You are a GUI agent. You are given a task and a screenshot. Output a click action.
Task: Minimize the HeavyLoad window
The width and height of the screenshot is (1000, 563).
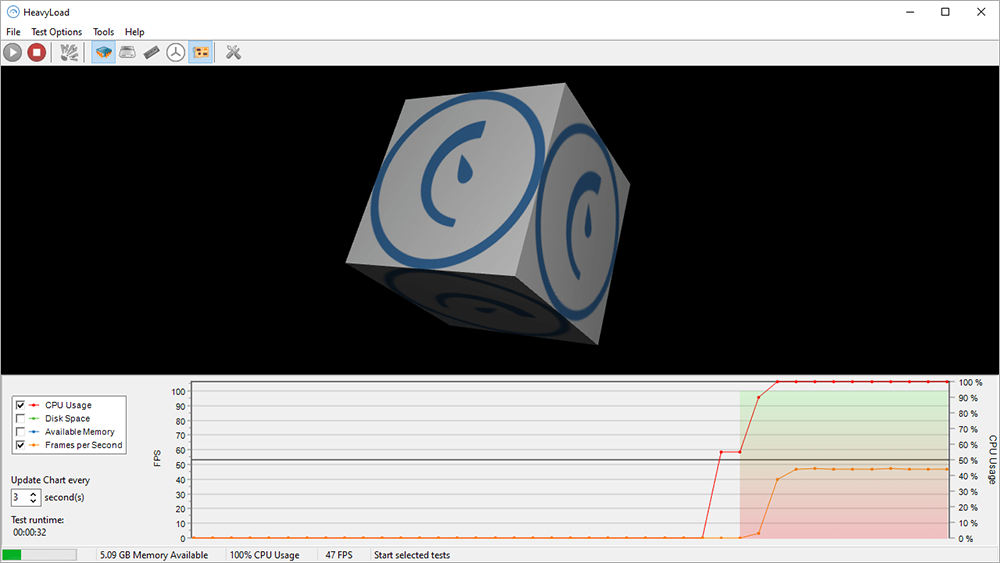[910, 12]
